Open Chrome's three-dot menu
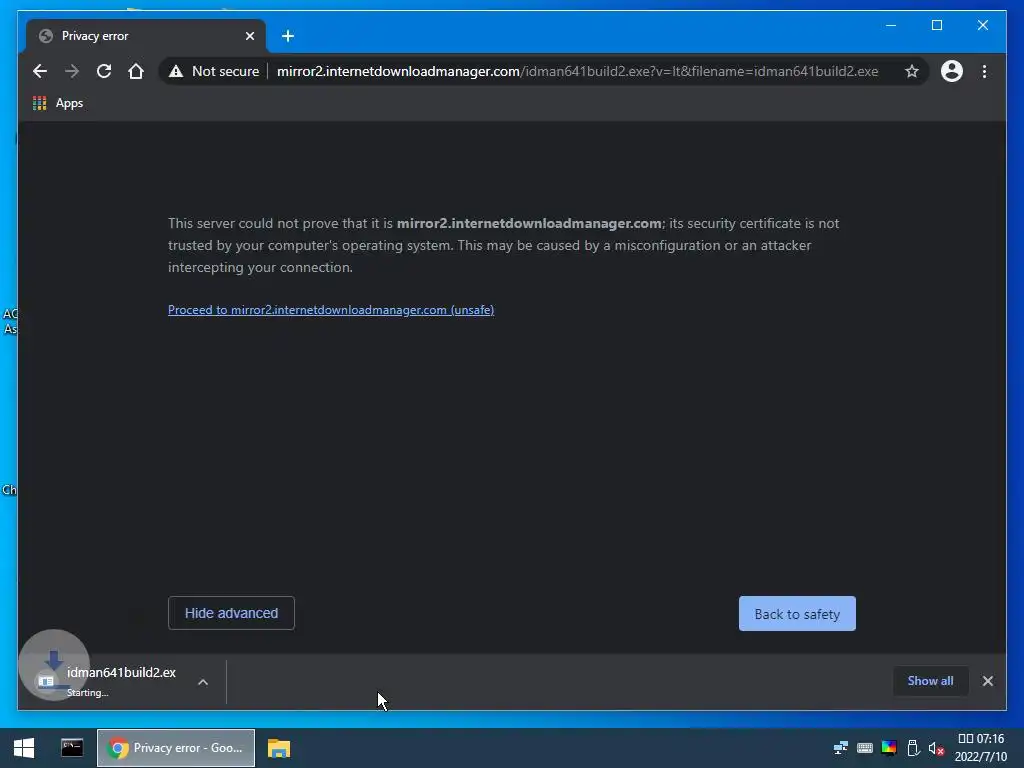The height and width of the screenshot is (768, 1024). [984, 71]
